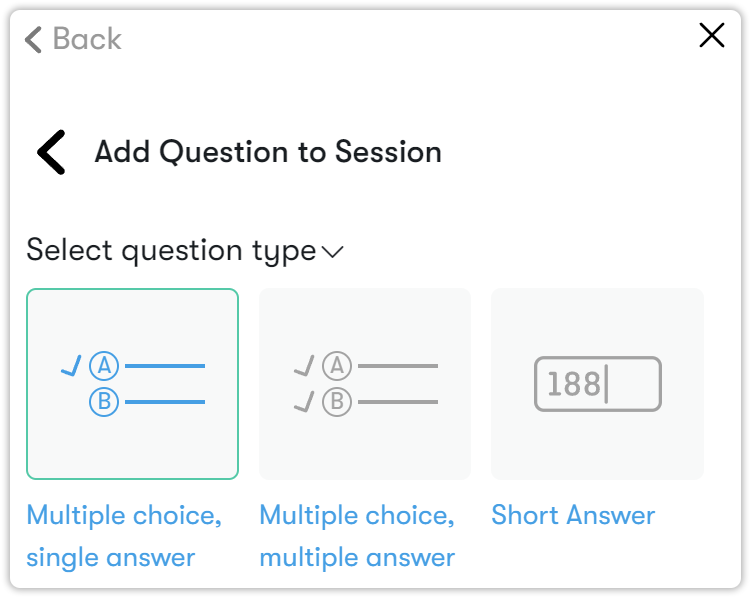The width and height of the screenshot is (751, 598).
Task: Click the large black left arrow icon
Action: (51, 153)
